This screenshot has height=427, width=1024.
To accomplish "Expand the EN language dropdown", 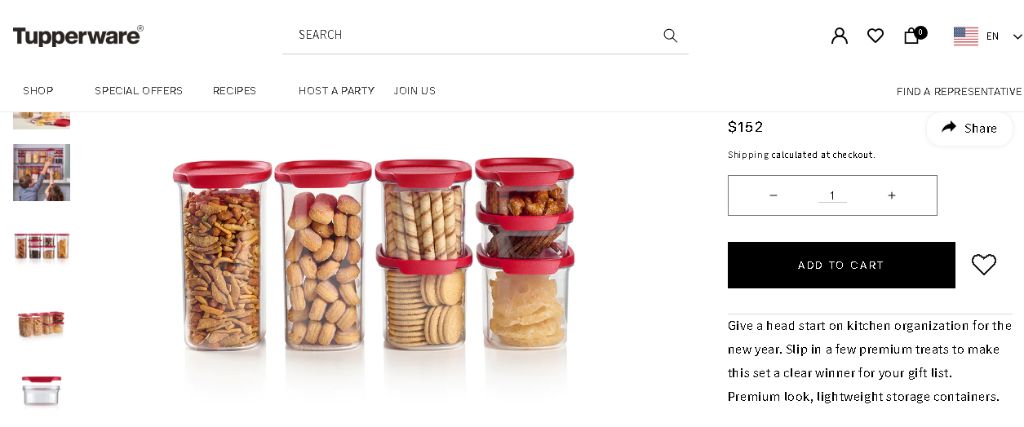I will 1004,37.
